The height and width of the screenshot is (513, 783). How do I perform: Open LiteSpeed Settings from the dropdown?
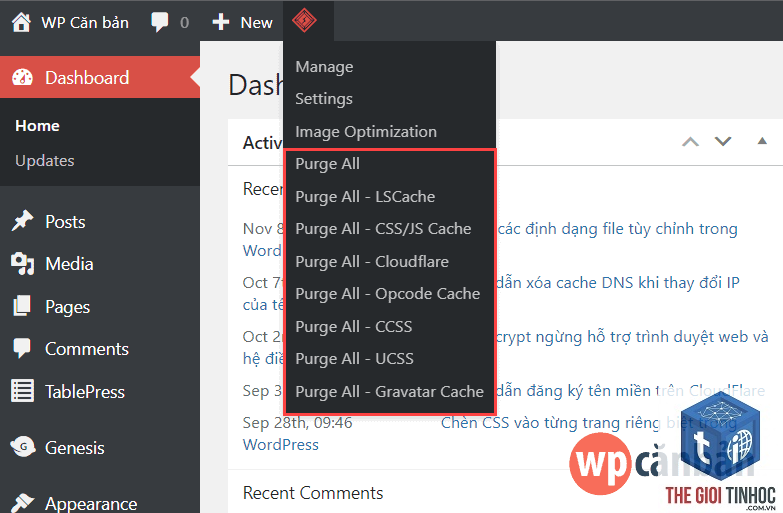[324, 99]
